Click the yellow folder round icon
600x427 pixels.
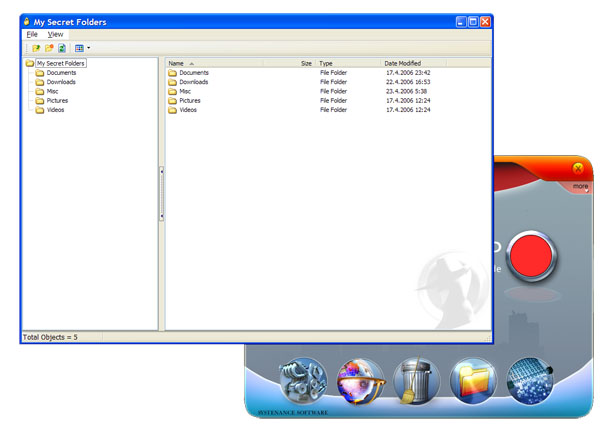click(x=474, y=380)
